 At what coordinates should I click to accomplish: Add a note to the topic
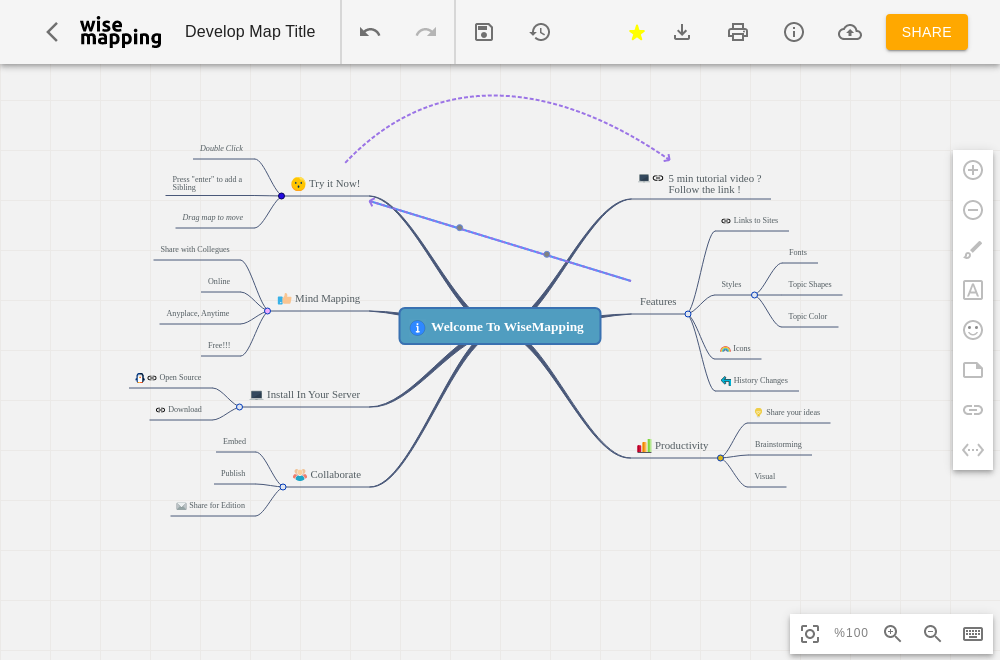(973, 370)
